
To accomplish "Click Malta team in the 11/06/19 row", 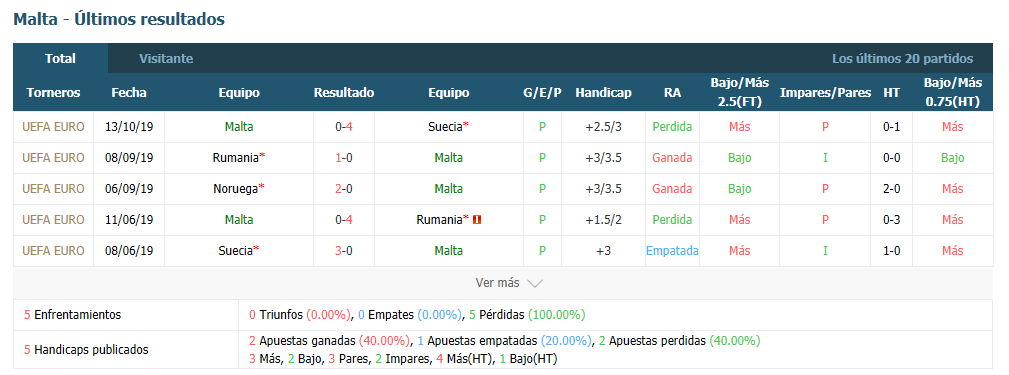I will click(239, 219).
